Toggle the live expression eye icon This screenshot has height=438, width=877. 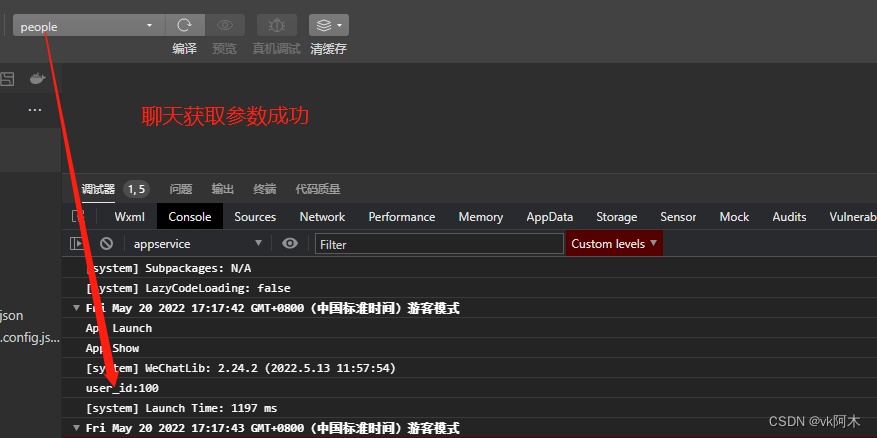coord(290,243)
